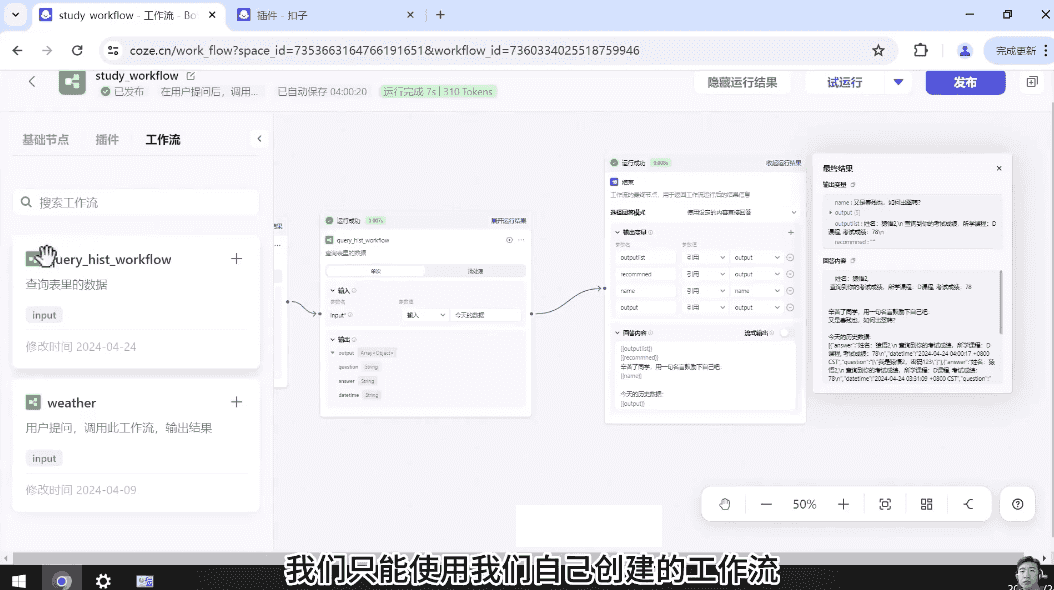Image resolution: width=1054 pixels, height=590 pixels.
Task: Click the edit icon beside study_workflow title
Action: click(x=191, y=76)
